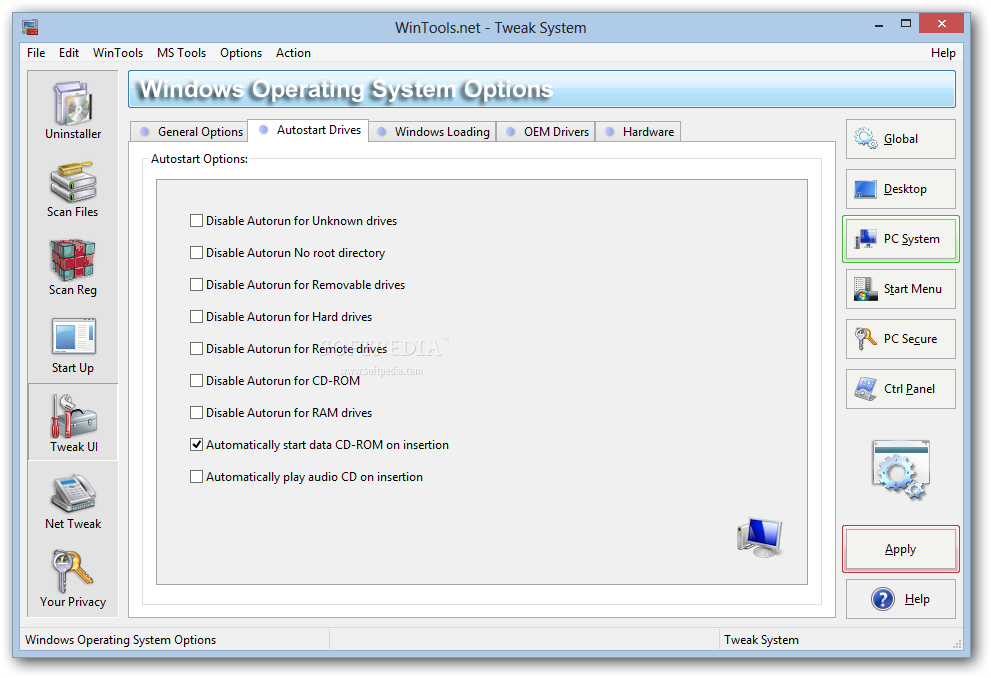The width and height of the screenshot is (991, 678).
Task: Open the Edit menu
Action: click(x=69, y=53)
